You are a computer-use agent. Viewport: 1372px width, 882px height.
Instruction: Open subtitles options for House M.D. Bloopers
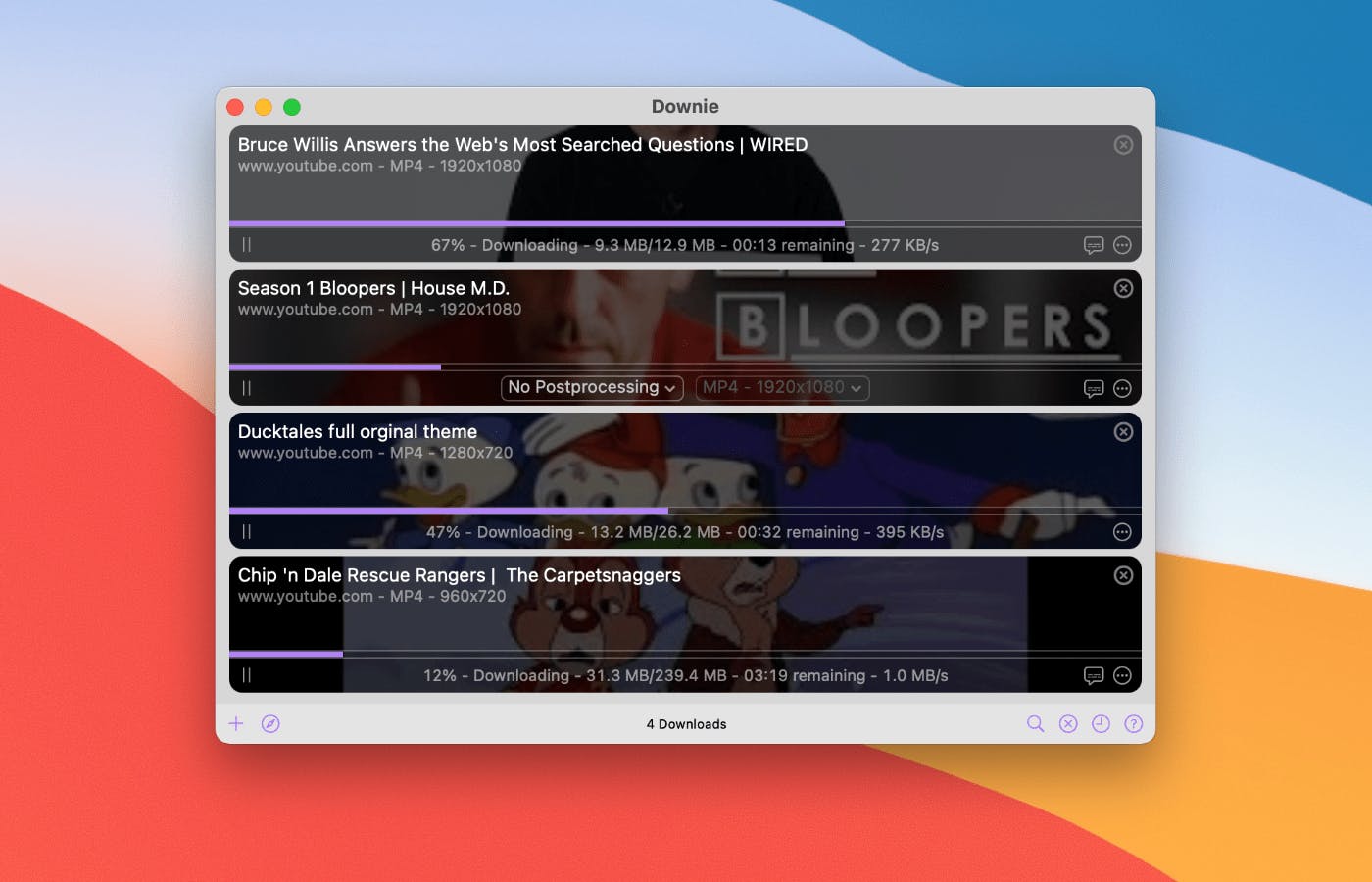point(1094,388)
